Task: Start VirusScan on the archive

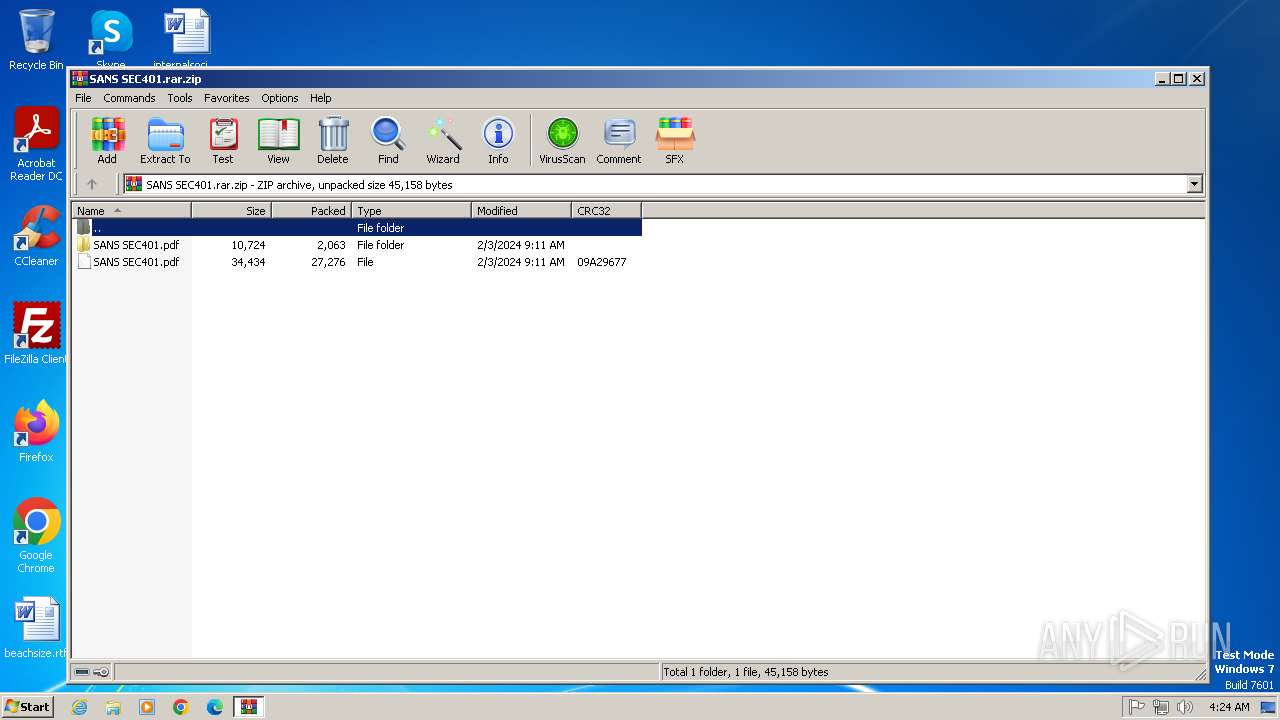Action: (562, 140)
